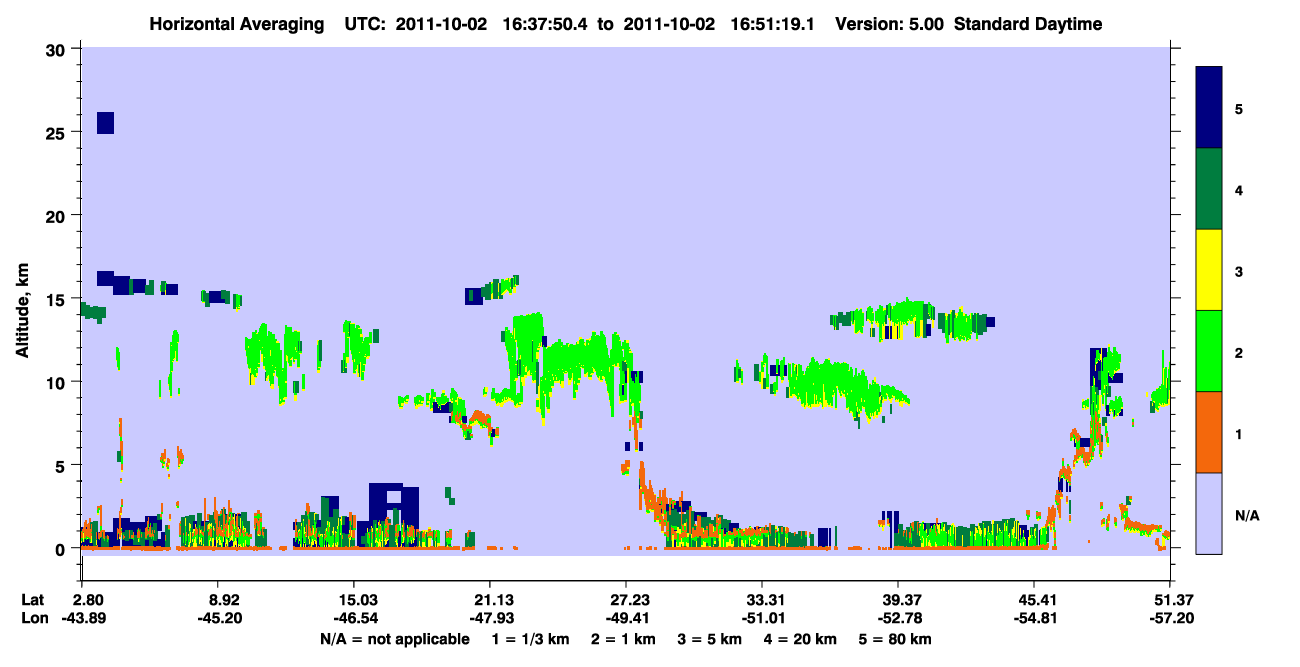Click the longitude value -54.81

pyautogui.click(x=1034, y=618)
